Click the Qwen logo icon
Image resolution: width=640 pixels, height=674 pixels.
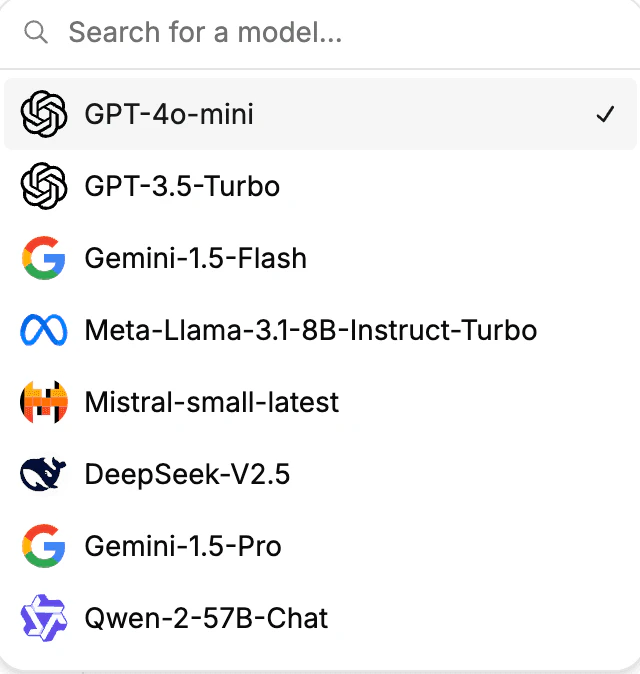pyautogui.click(x=43, y=618)
